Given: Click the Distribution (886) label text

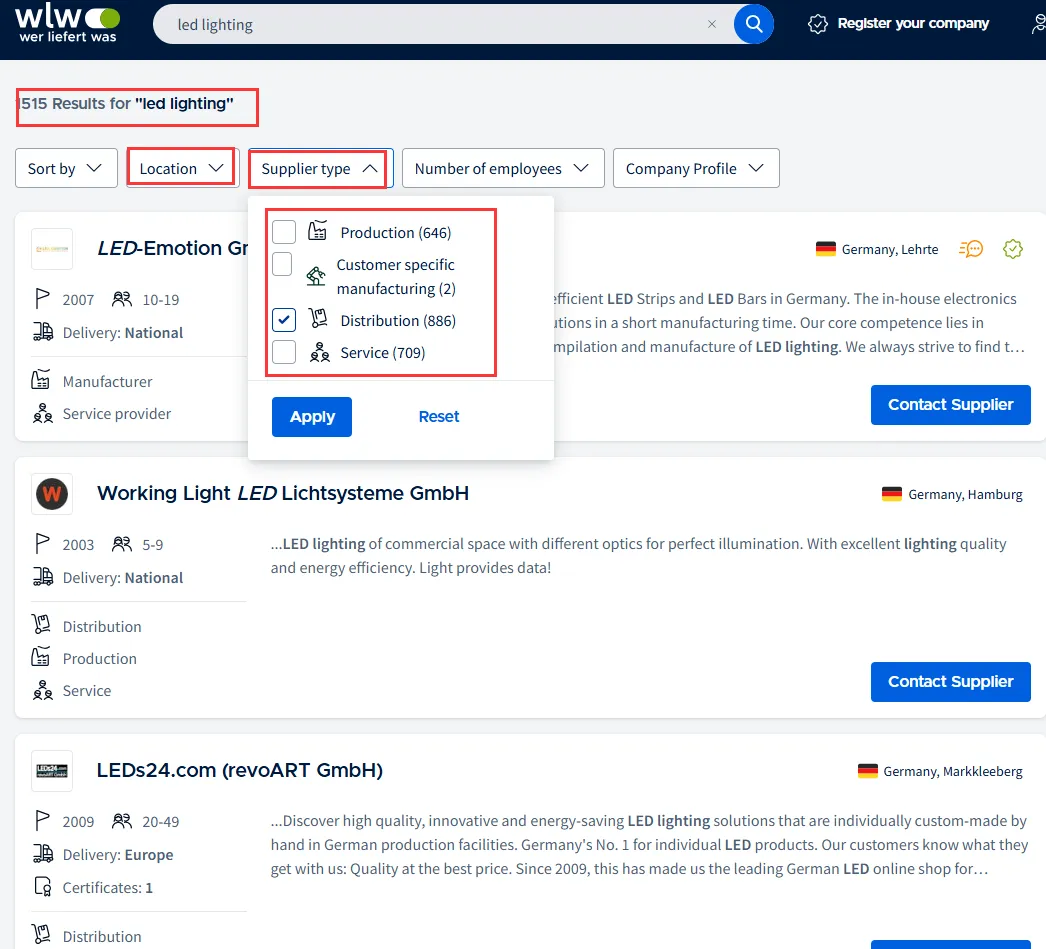Looking at the screenshot, I should [x=398, y=321].
